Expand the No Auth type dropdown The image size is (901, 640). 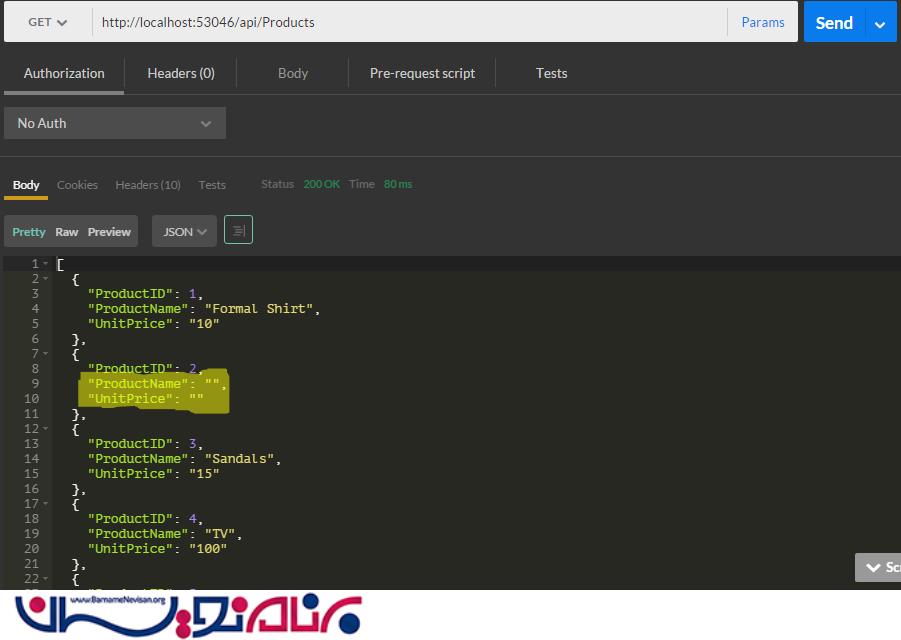[x=114, y=123]
